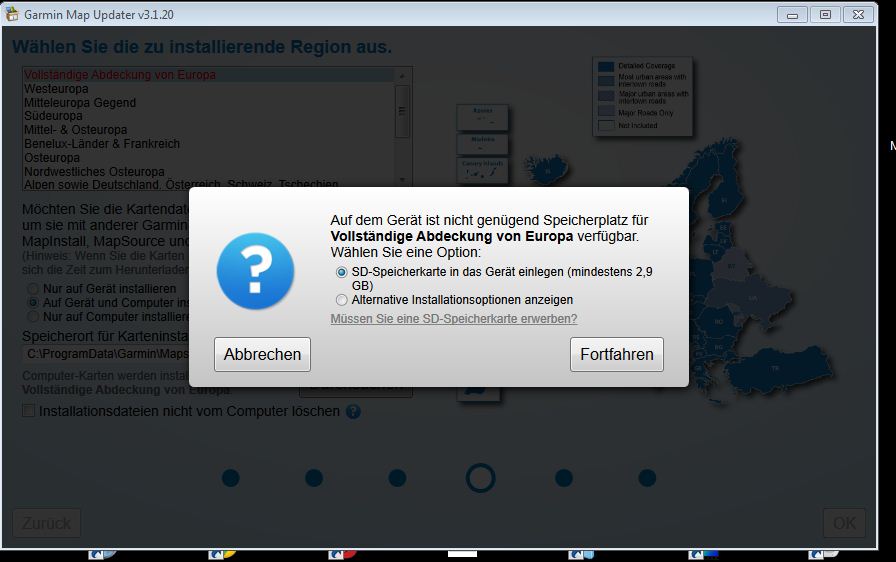The height and width of the screenshot is (562, 896).
Task: Select Alternative Installationsoptionen anzeigen option
Action: pyautogui.click(x=341, y=300)
